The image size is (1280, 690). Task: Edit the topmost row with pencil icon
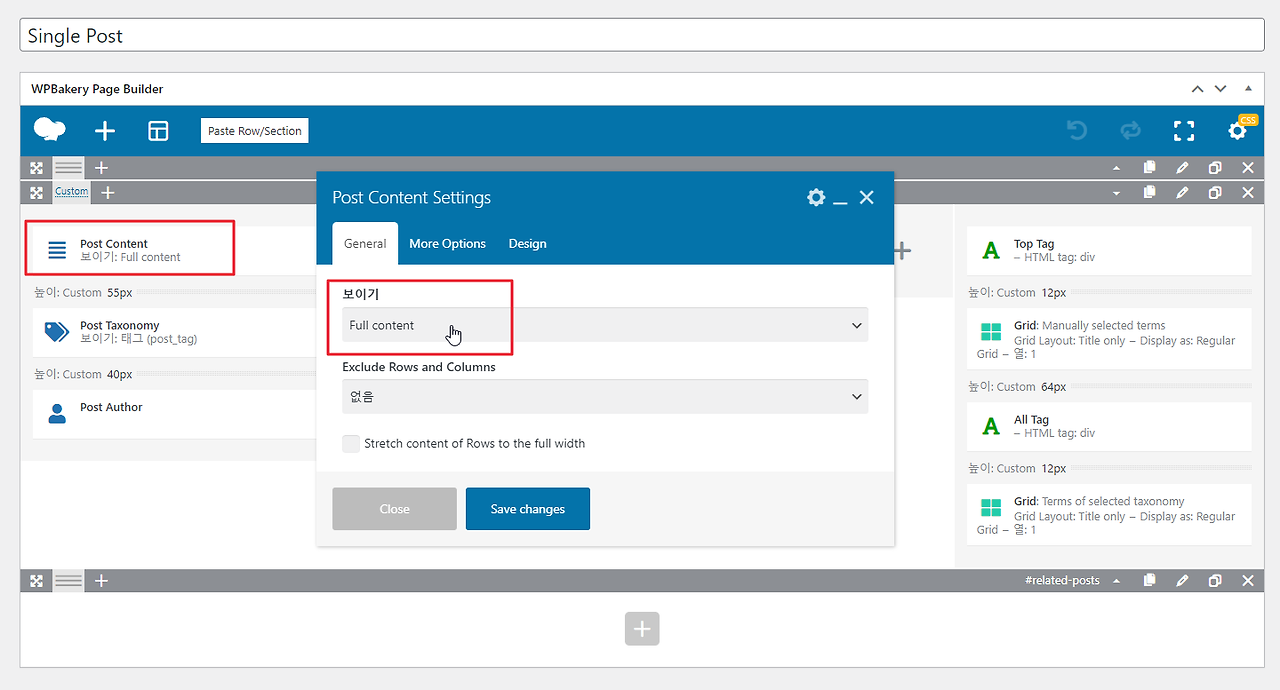1182,167
